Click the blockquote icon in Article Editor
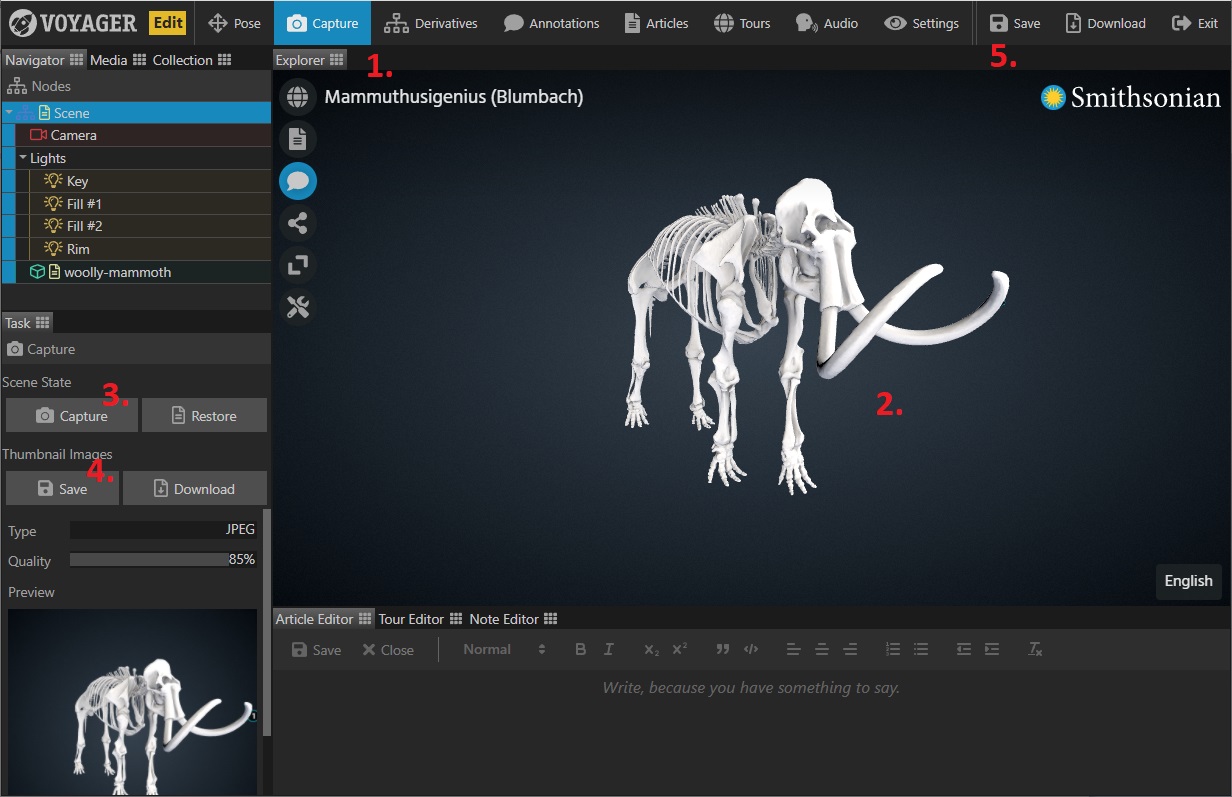 pyautogui.click(x=722, y=650)
